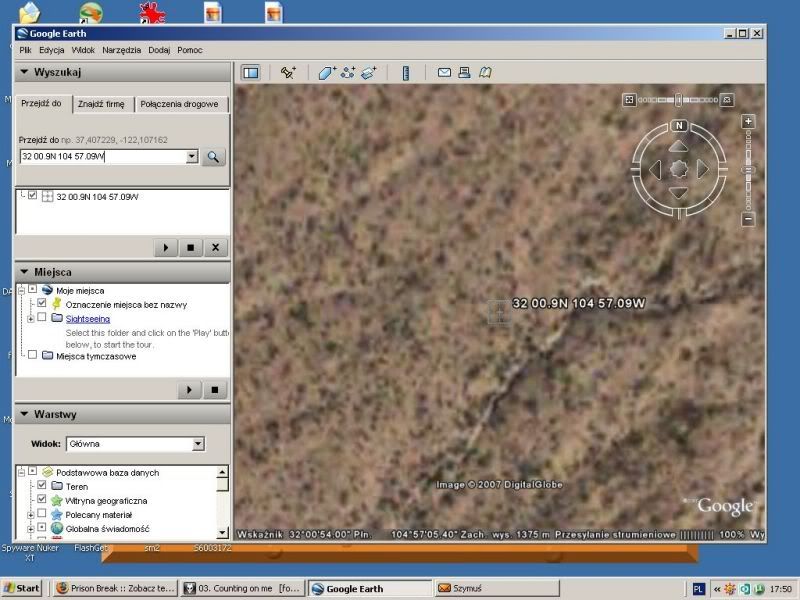Enable the Polecany materiał layer checkbox
Image resolution: width=800 pixels, height=600 pixels.
coord(42,513)
